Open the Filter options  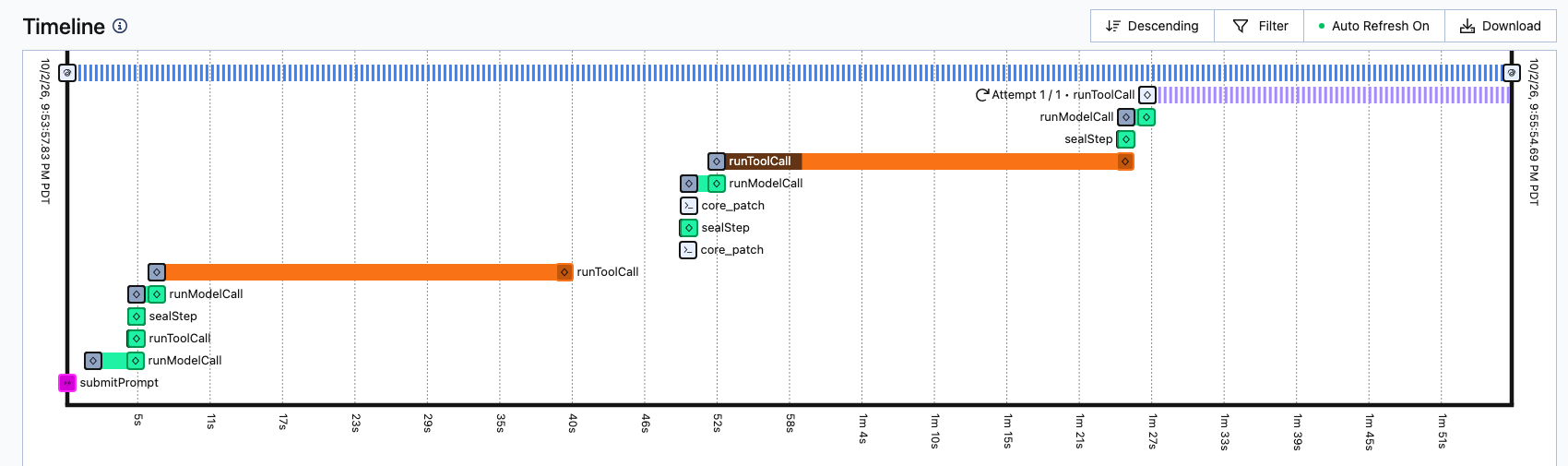point(1259,26)
